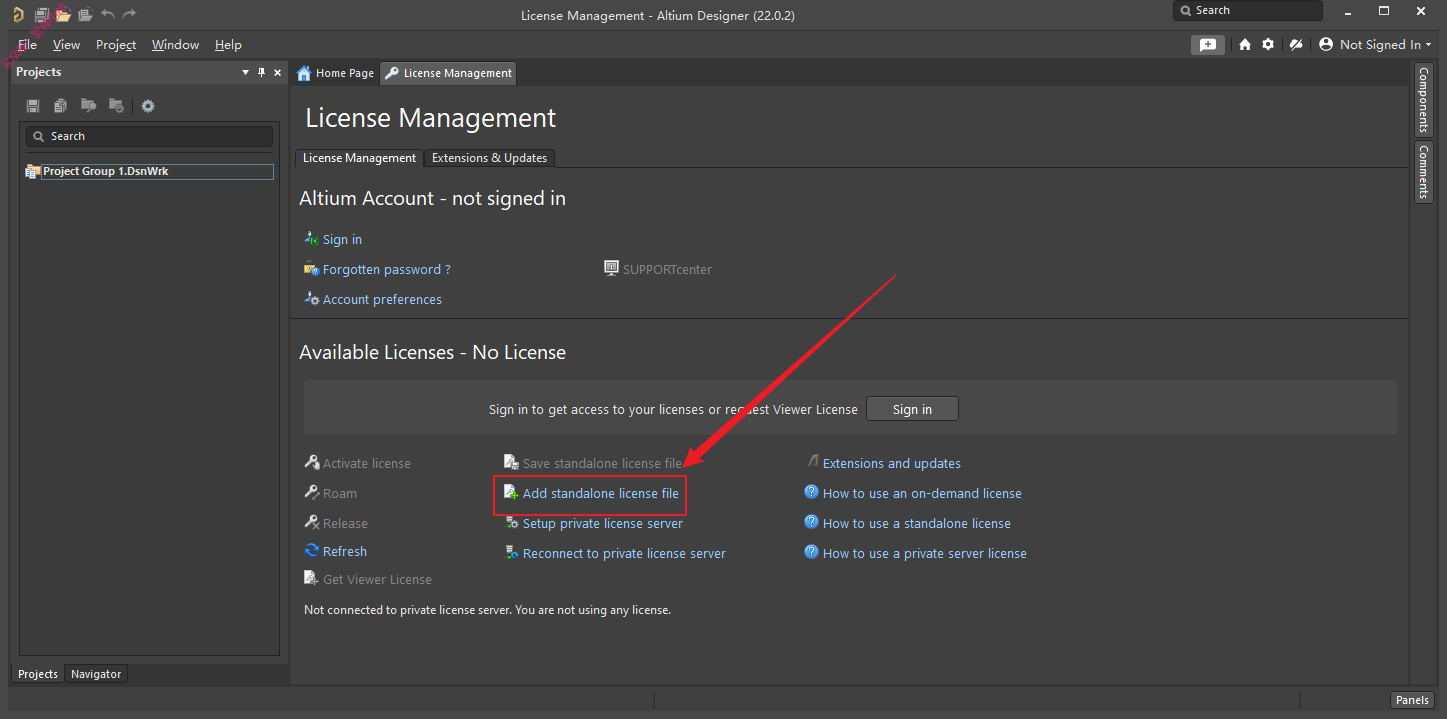
Task: Open preferences via the top-right gear icon
Action: click(1268, 45)
